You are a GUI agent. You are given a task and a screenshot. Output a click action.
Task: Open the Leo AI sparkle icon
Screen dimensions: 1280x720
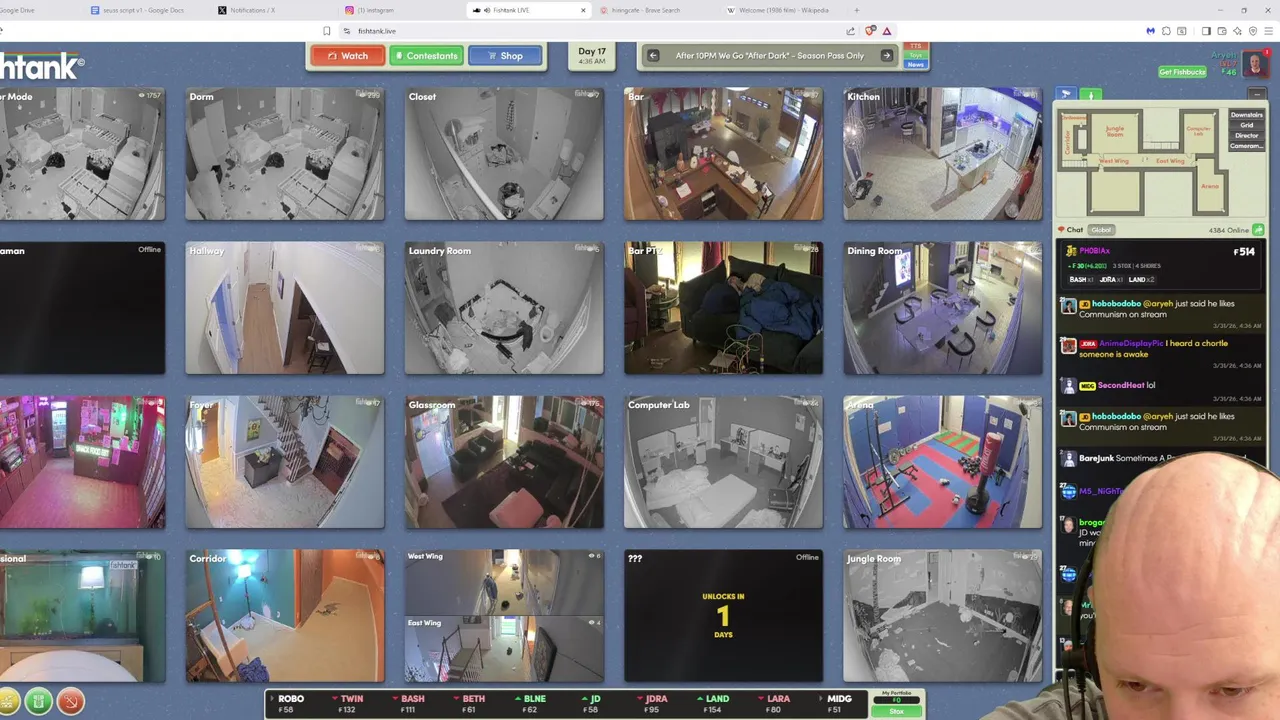(x=1237, y=31)
